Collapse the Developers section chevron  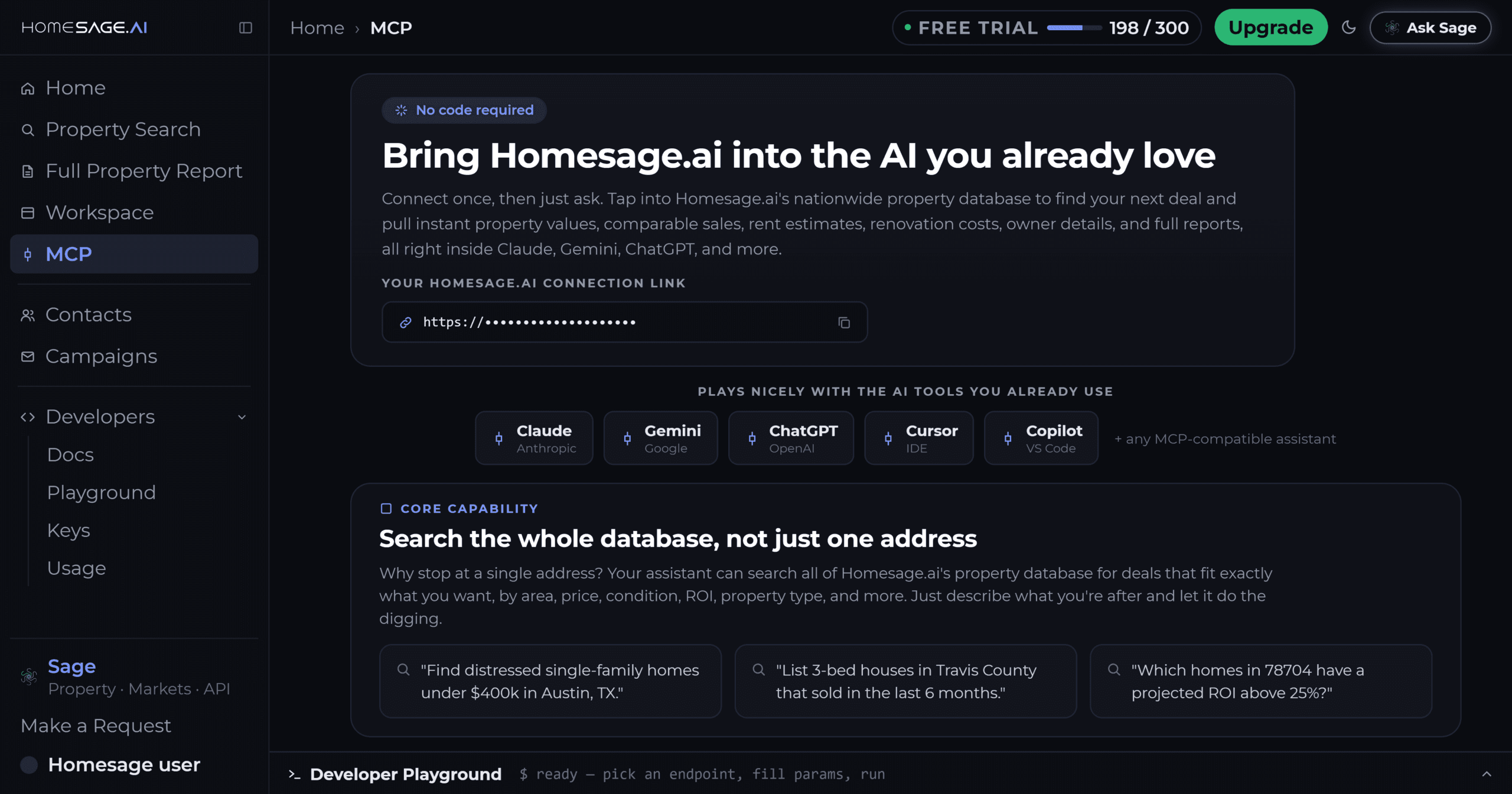[242, 417]
